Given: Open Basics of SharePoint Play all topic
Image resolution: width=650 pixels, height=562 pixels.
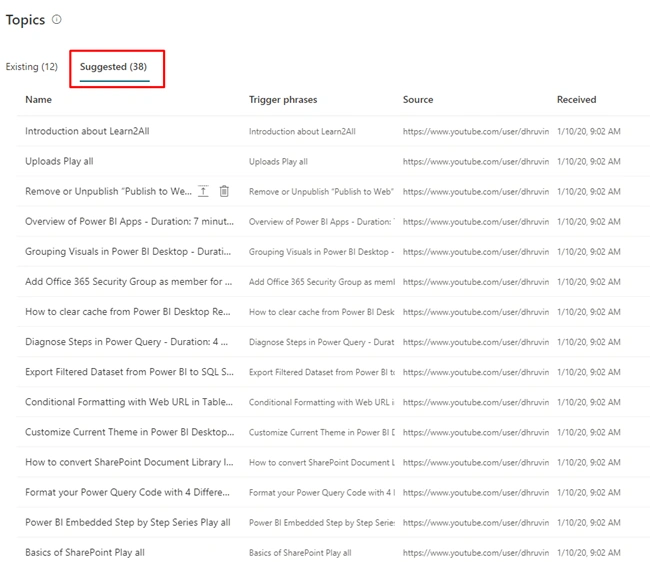Looking at the screenshot, I should tap(85, 552).
